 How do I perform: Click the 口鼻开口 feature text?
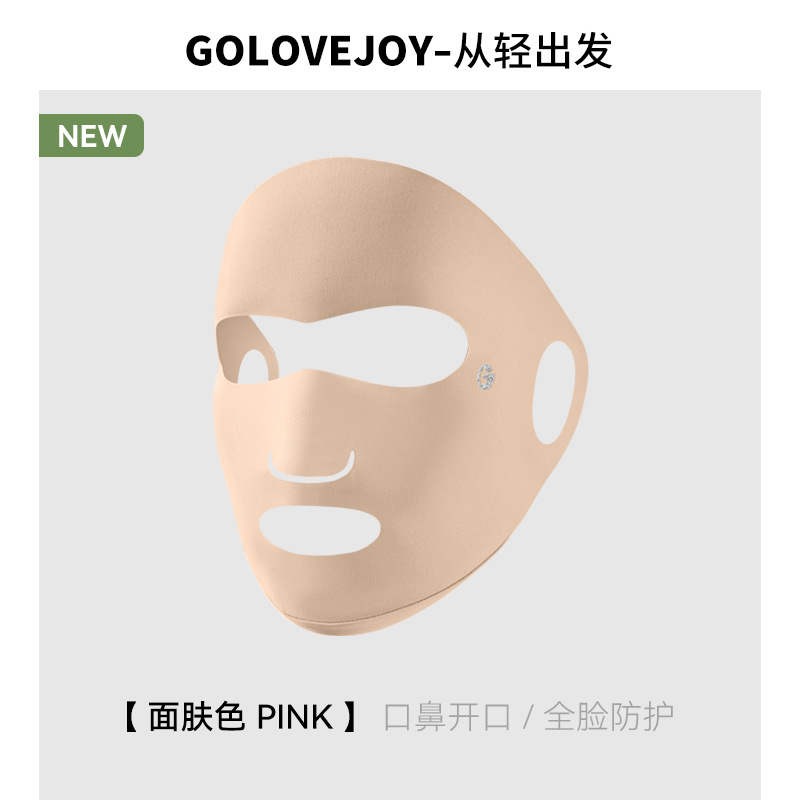447,717
